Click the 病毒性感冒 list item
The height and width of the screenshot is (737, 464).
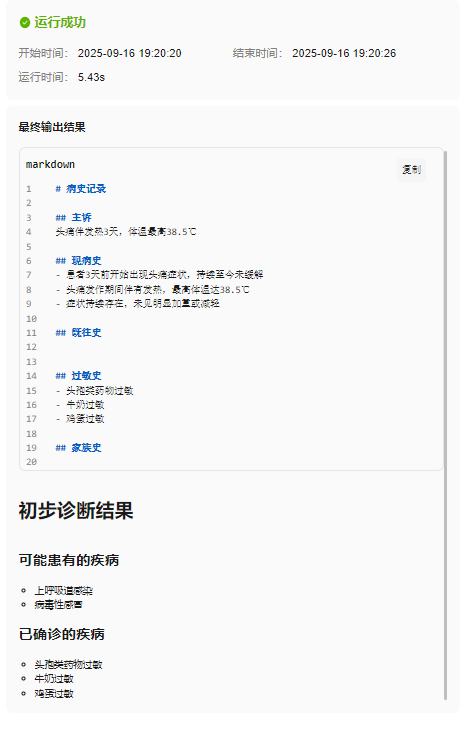[x=58, y=604]
